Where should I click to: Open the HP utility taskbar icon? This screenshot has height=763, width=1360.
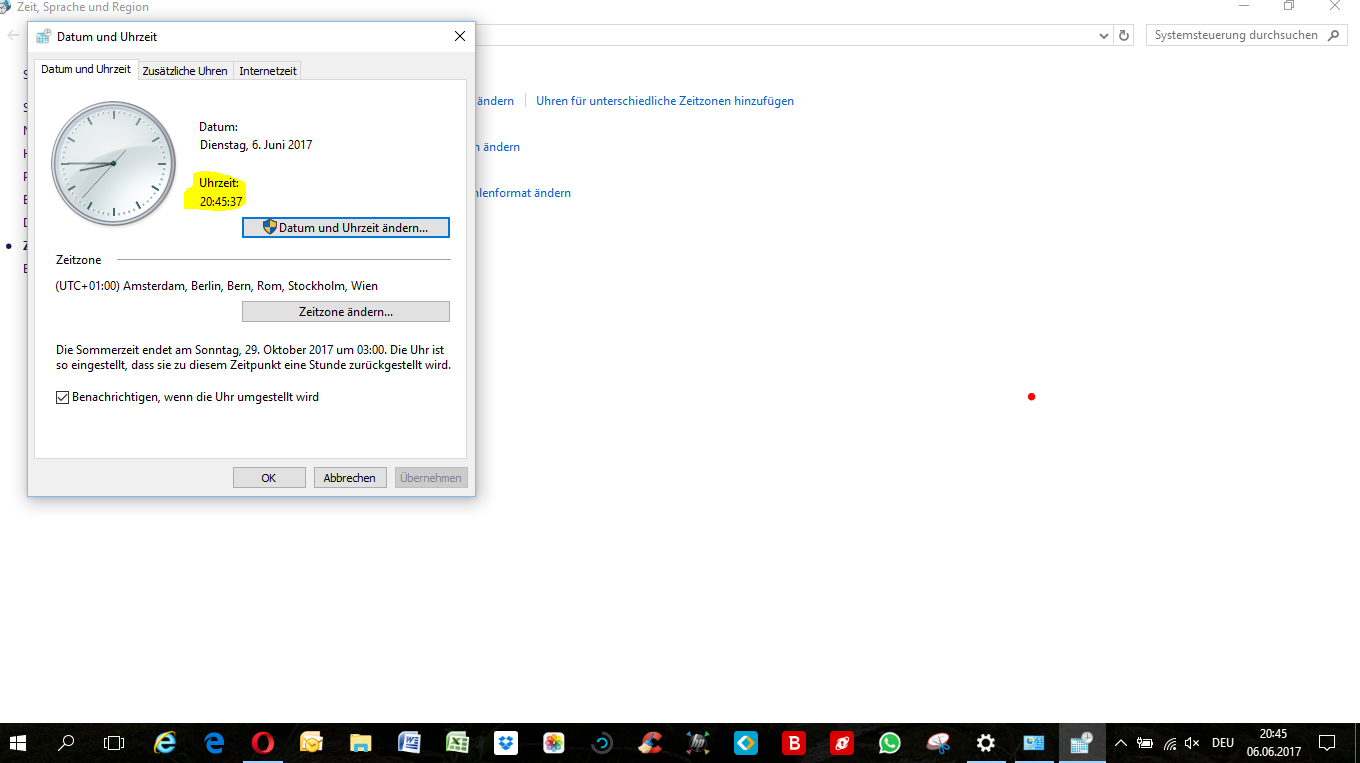pyautogui.click(x=698, y=743)
